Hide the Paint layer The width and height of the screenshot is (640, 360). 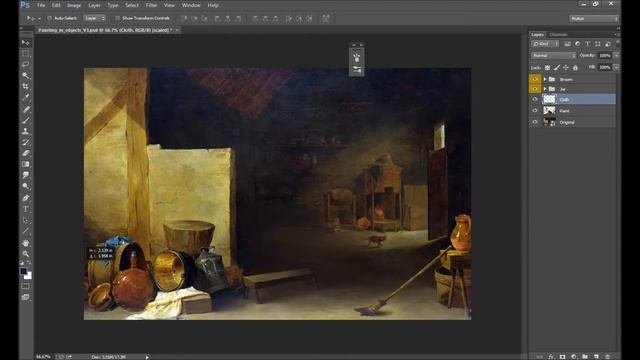535,111
